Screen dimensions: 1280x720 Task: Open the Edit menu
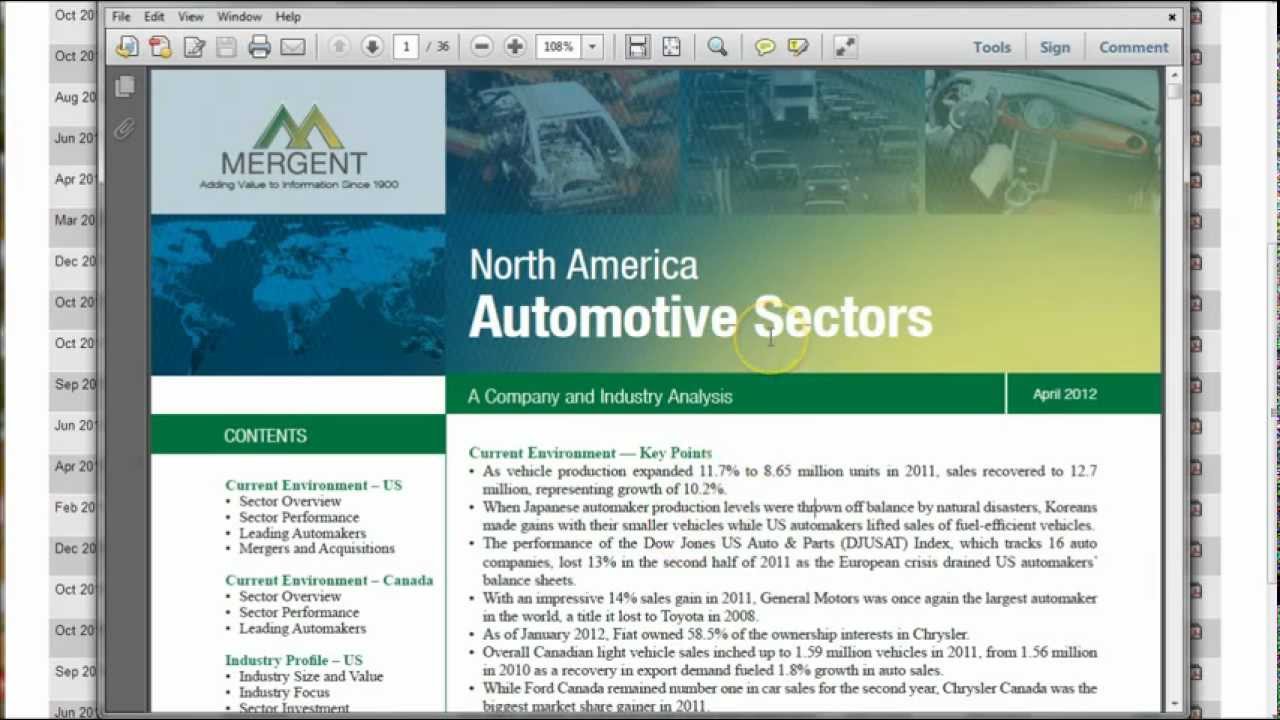tap(154, 17)
